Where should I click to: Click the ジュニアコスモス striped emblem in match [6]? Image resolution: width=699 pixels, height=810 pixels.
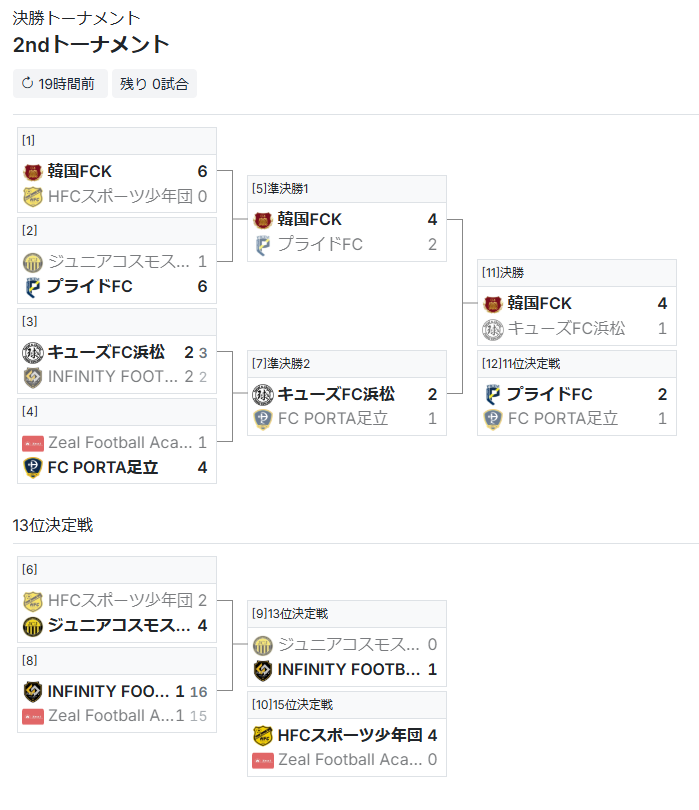(33, 626)
